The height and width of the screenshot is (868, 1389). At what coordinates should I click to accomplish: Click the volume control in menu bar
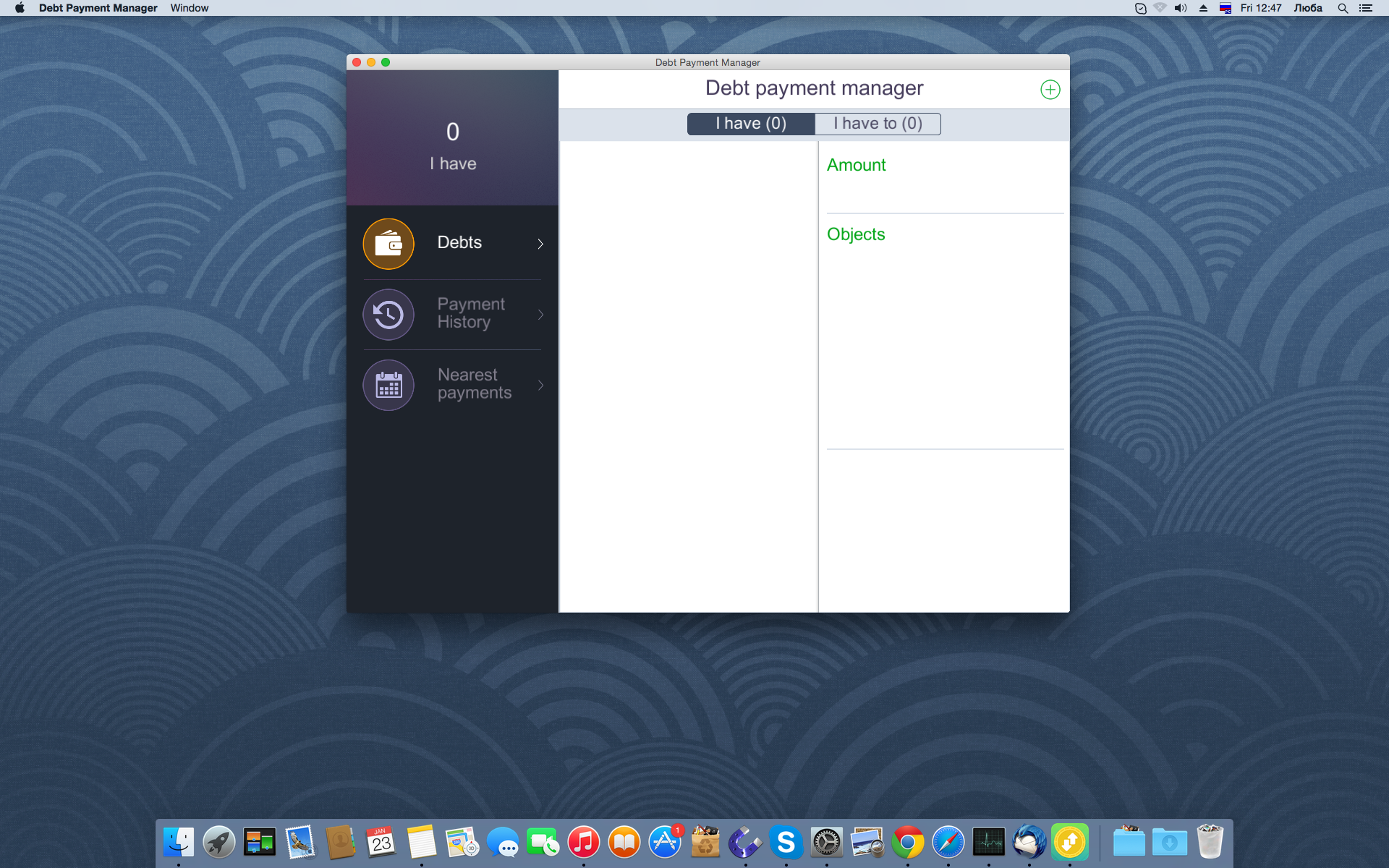[x=1181, y=8]
